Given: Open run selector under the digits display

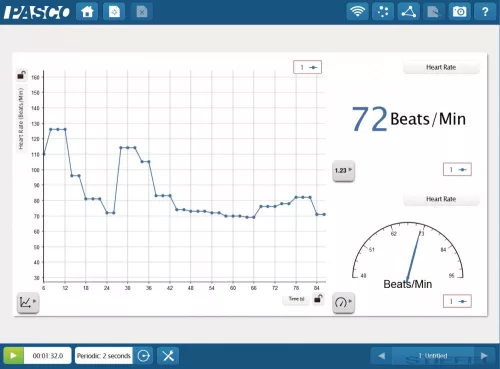Looking at the screenshot, I should pos(457,169).
